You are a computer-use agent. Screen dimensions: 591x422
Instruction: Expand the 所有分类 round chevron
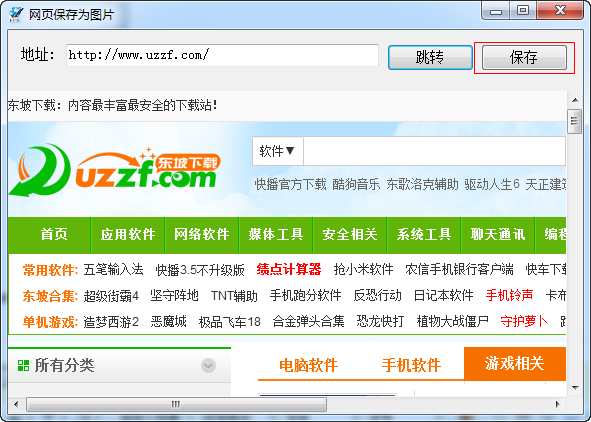[x=208, y=365]
